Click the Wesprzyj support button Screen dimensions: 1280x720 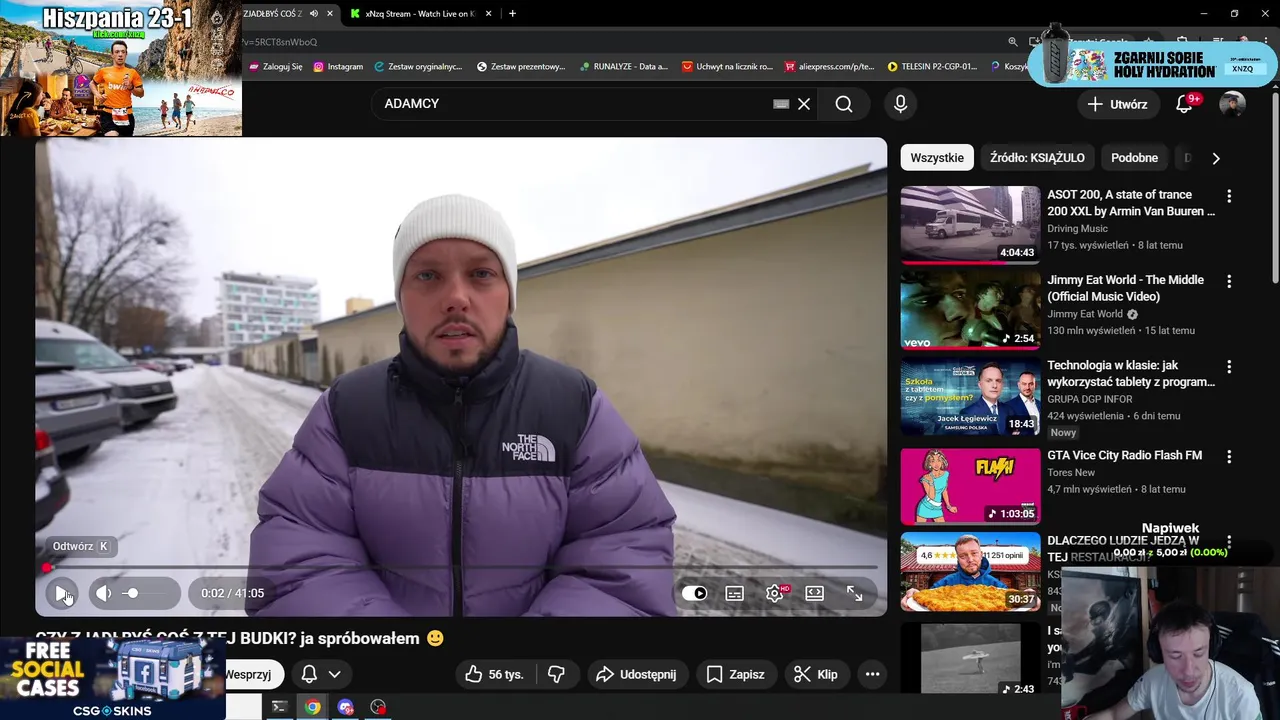tap(254, 674)
